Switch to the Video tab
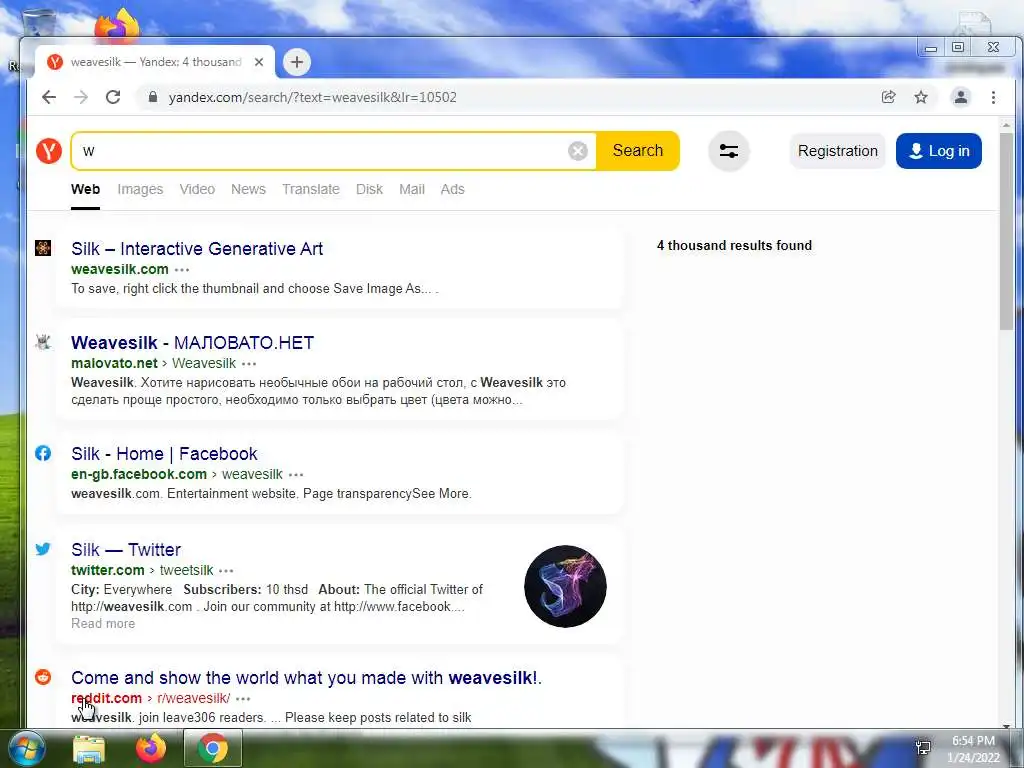This screenshot has width=1024, height=768. (197, 189)
